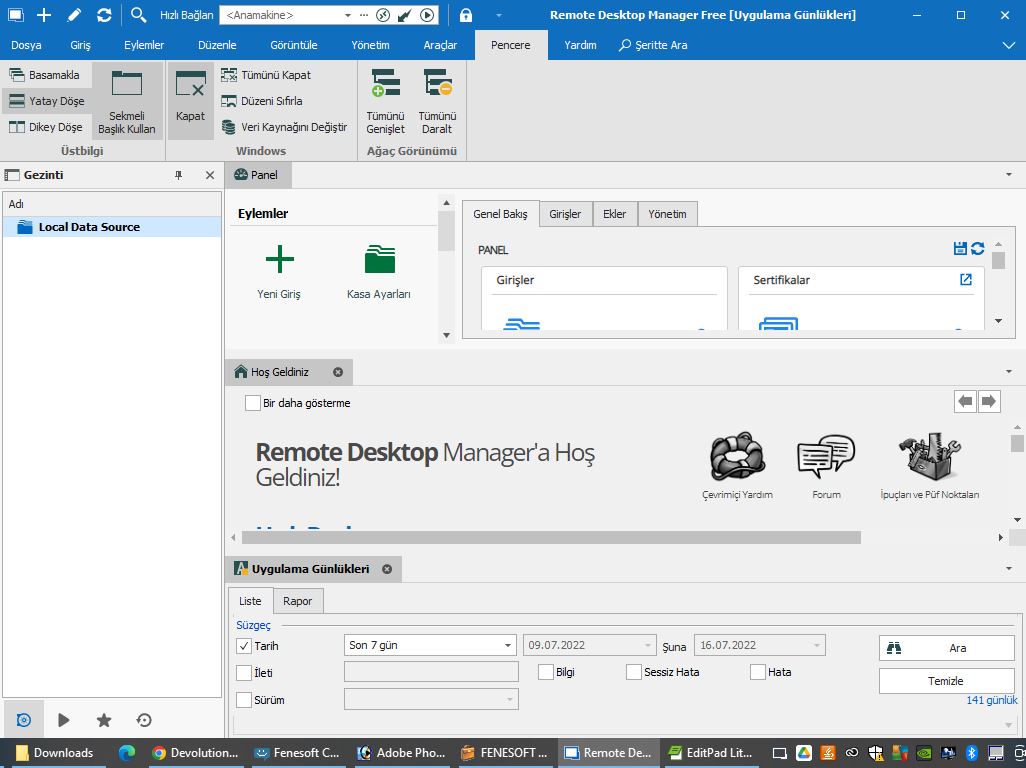Select the recent history icon
Viewport: 1026px width, 768px height.
(x=144, y=720)
